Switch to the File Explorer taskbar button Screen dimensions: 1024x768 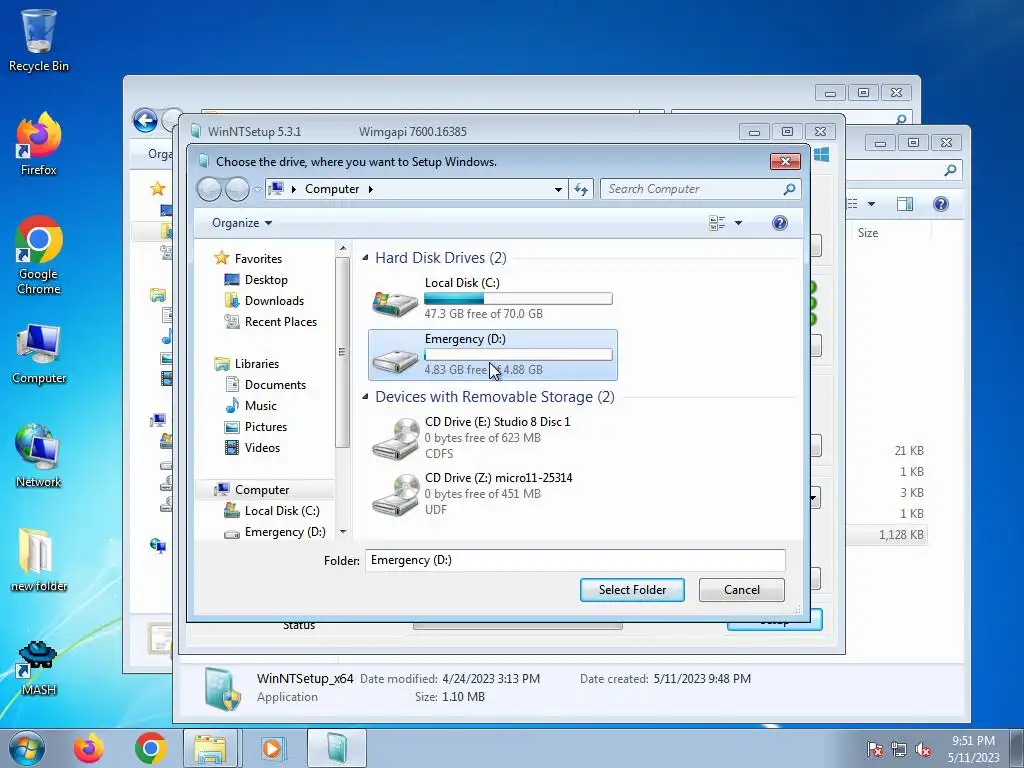[210, 748]
